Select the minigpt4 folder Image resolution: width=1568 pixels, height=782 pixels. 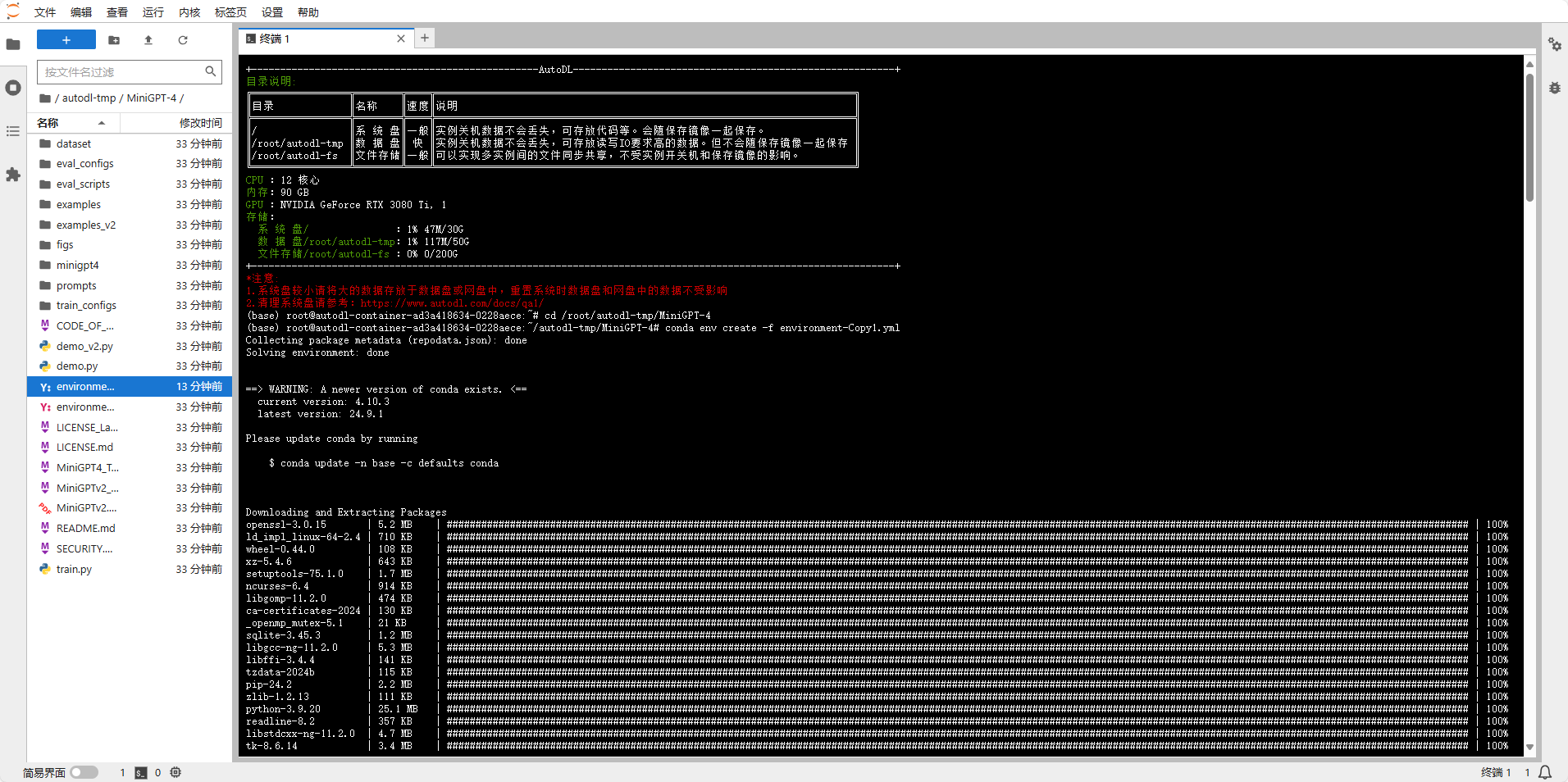coord(130,266)
